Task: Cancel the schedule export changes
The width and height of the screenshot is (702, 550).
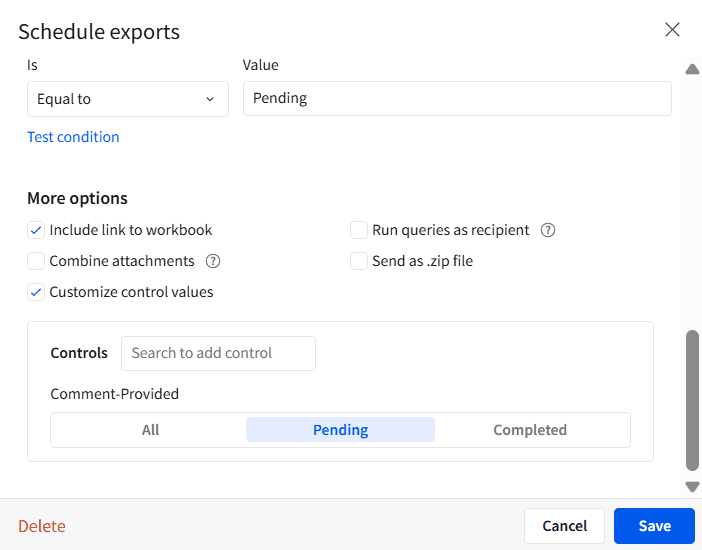Action: [x=564, y=526]
